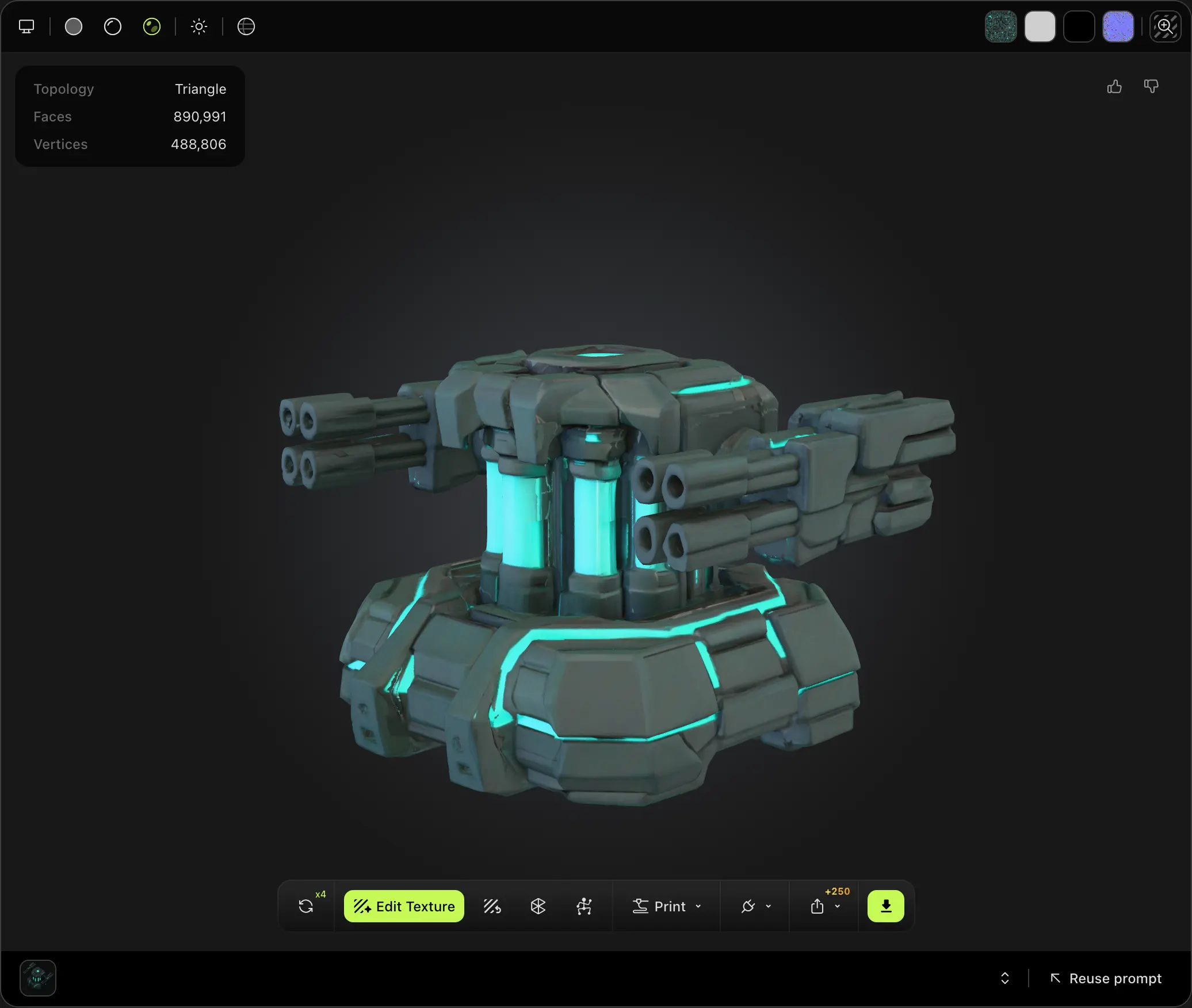Screen dimensions: 1192x1008
Task: Give a thumbs up to this model
Action: tap(1114, 86)
